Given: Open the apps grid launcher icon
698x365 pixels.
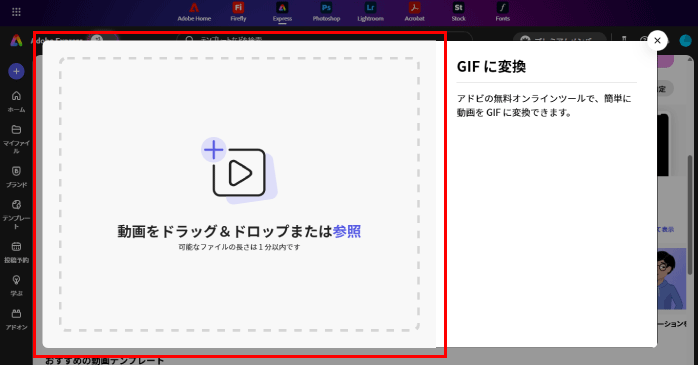Looking at the screenshot, I should click(x=16, y=12).
